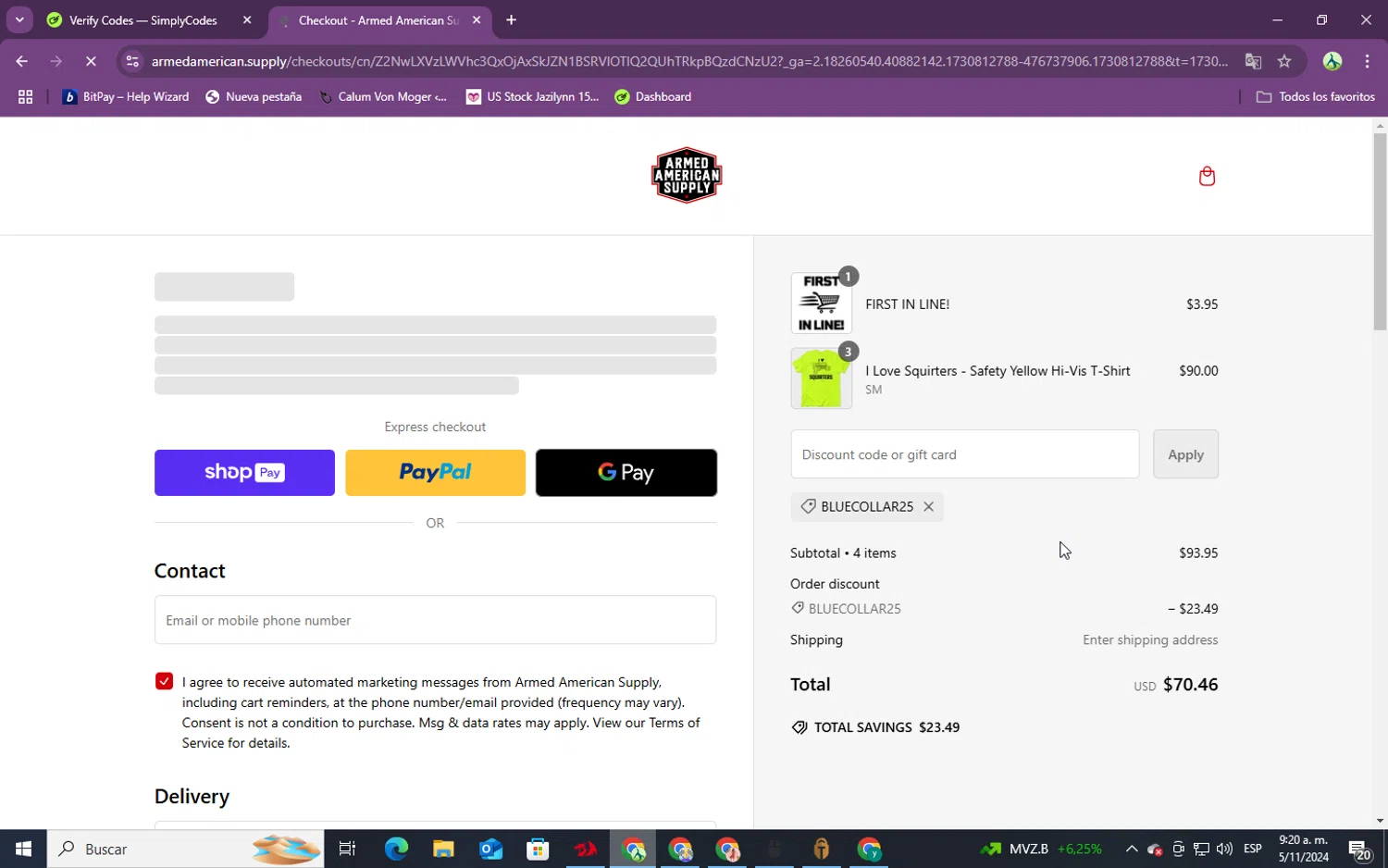
Task: Open the bookmarks apps grid icon
Action: click(x=25, y=96)
